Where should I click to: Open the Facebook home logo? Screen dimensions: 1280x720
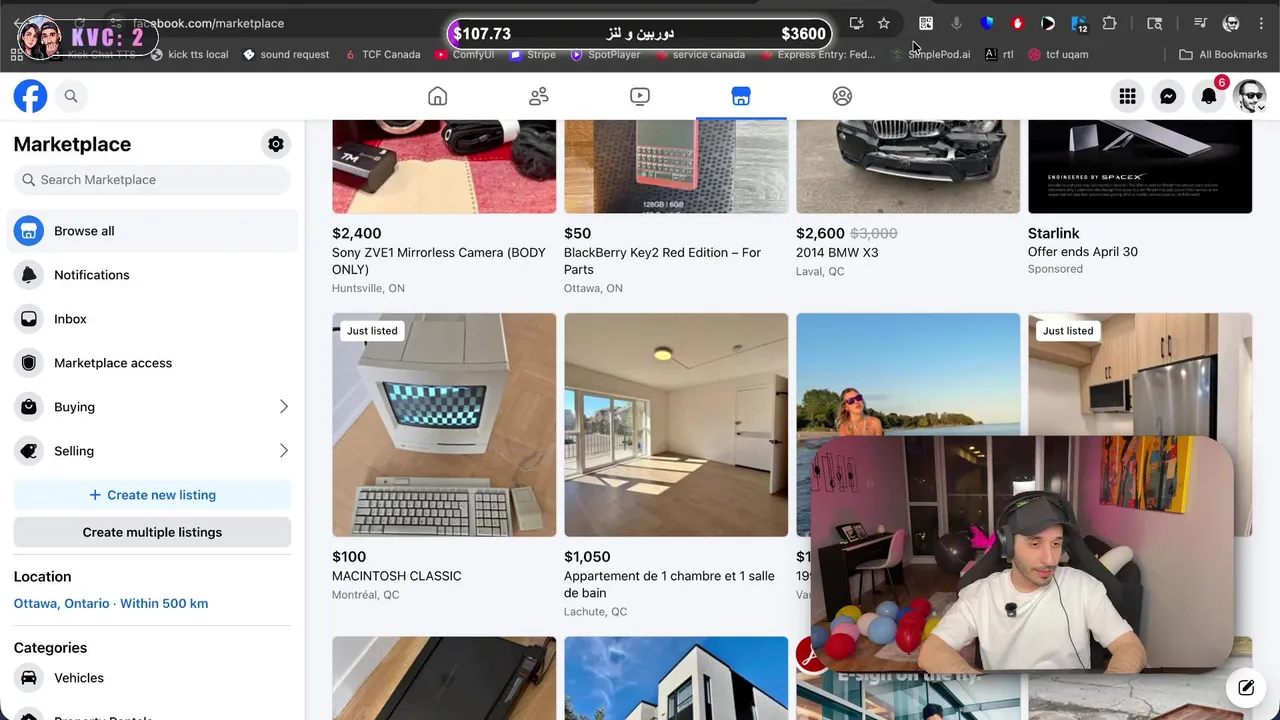(30, 96)
